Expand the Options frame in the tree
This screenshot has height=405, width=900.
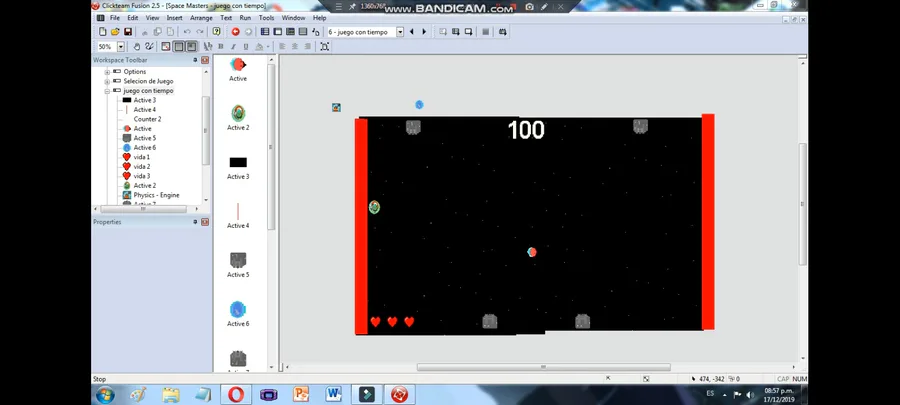click(107, 72)
